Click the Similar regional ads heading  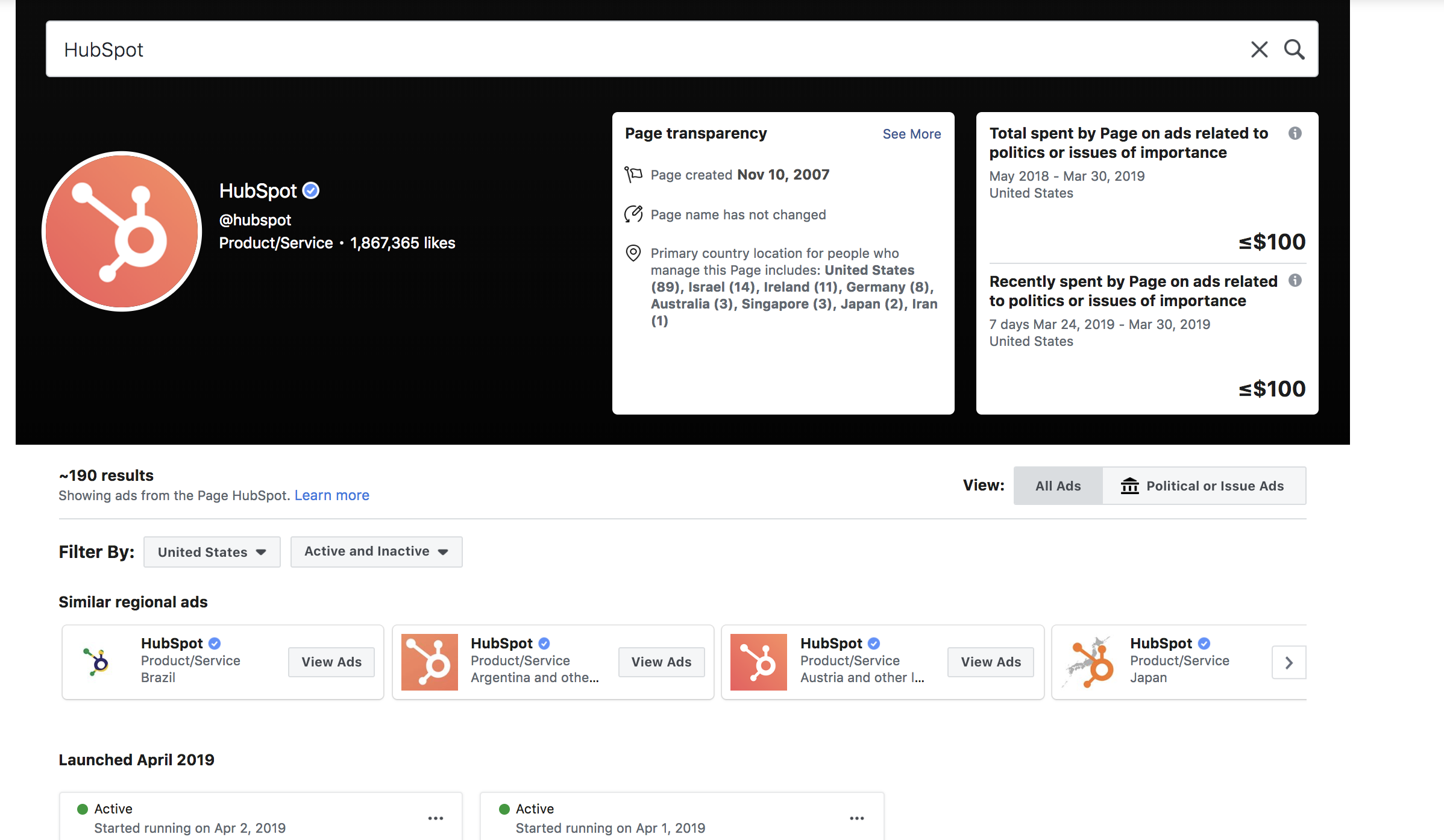pos(133,602)
